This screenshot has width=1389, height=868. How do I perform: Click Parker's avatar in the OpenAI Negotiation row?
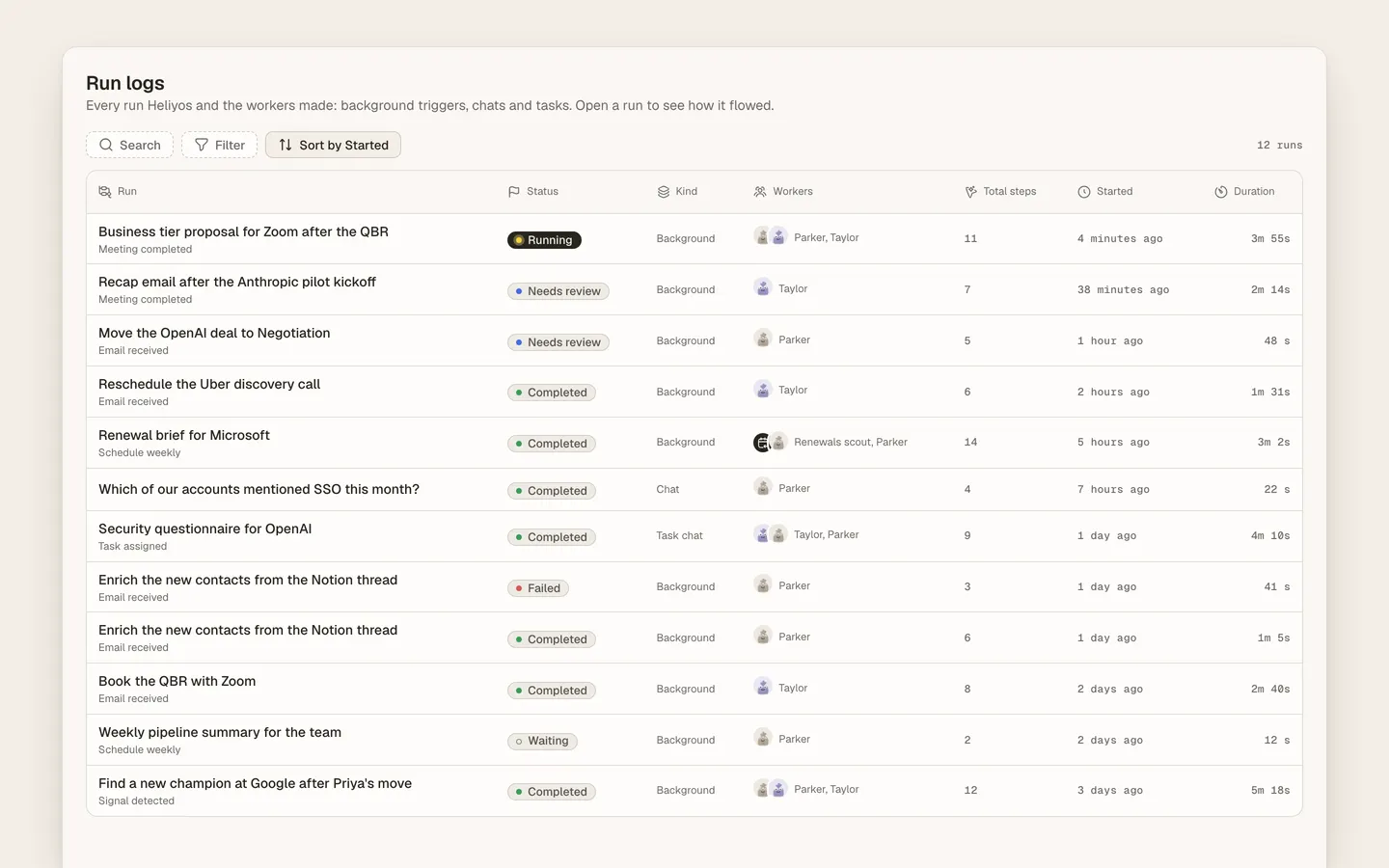(763, 339)
